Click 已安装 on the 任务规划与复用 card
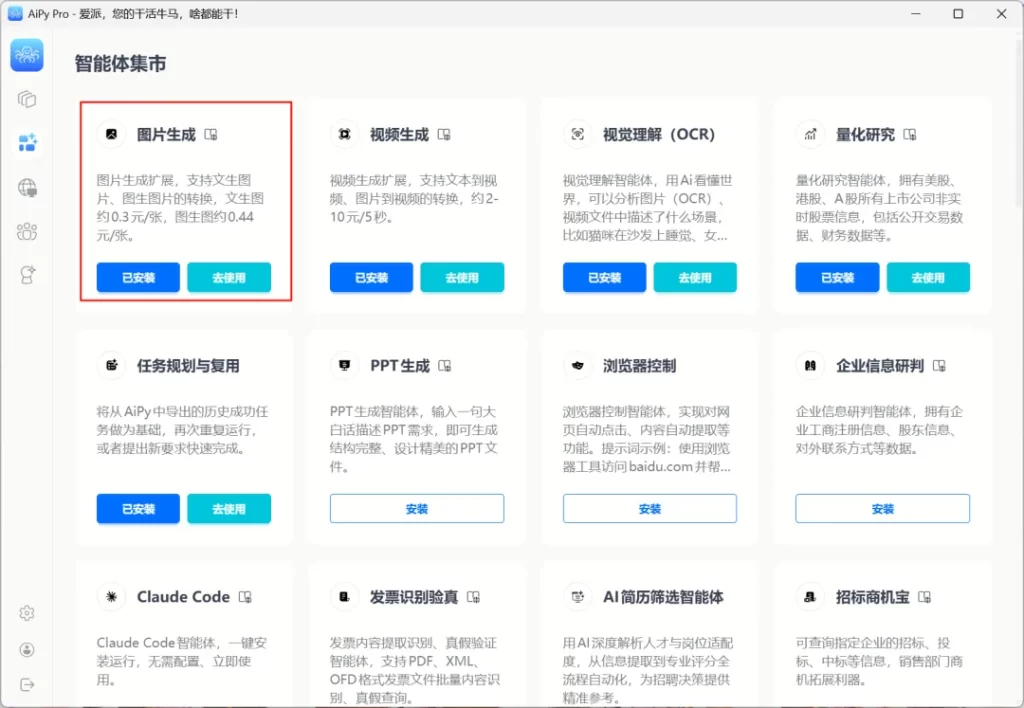The width and height of the screenshot is (1024, 708). pyautogui.click(x=138, y=509)
